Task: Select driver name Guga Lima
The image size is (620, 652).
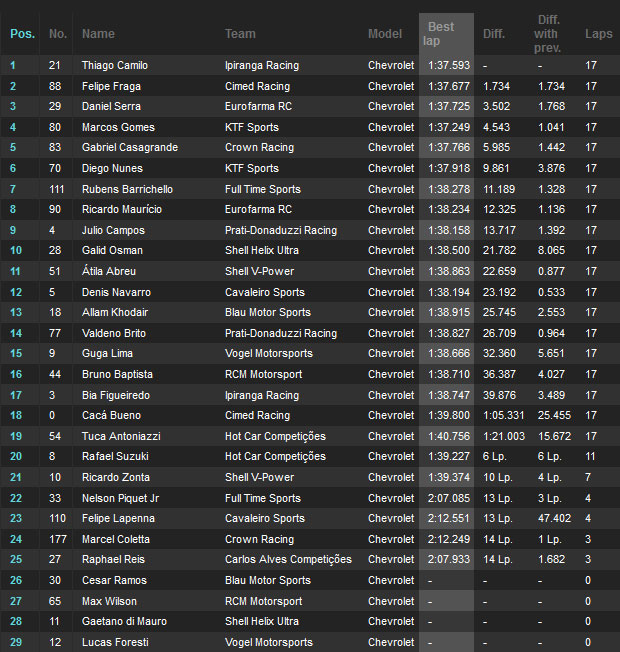Action: (x=107, y=353)
